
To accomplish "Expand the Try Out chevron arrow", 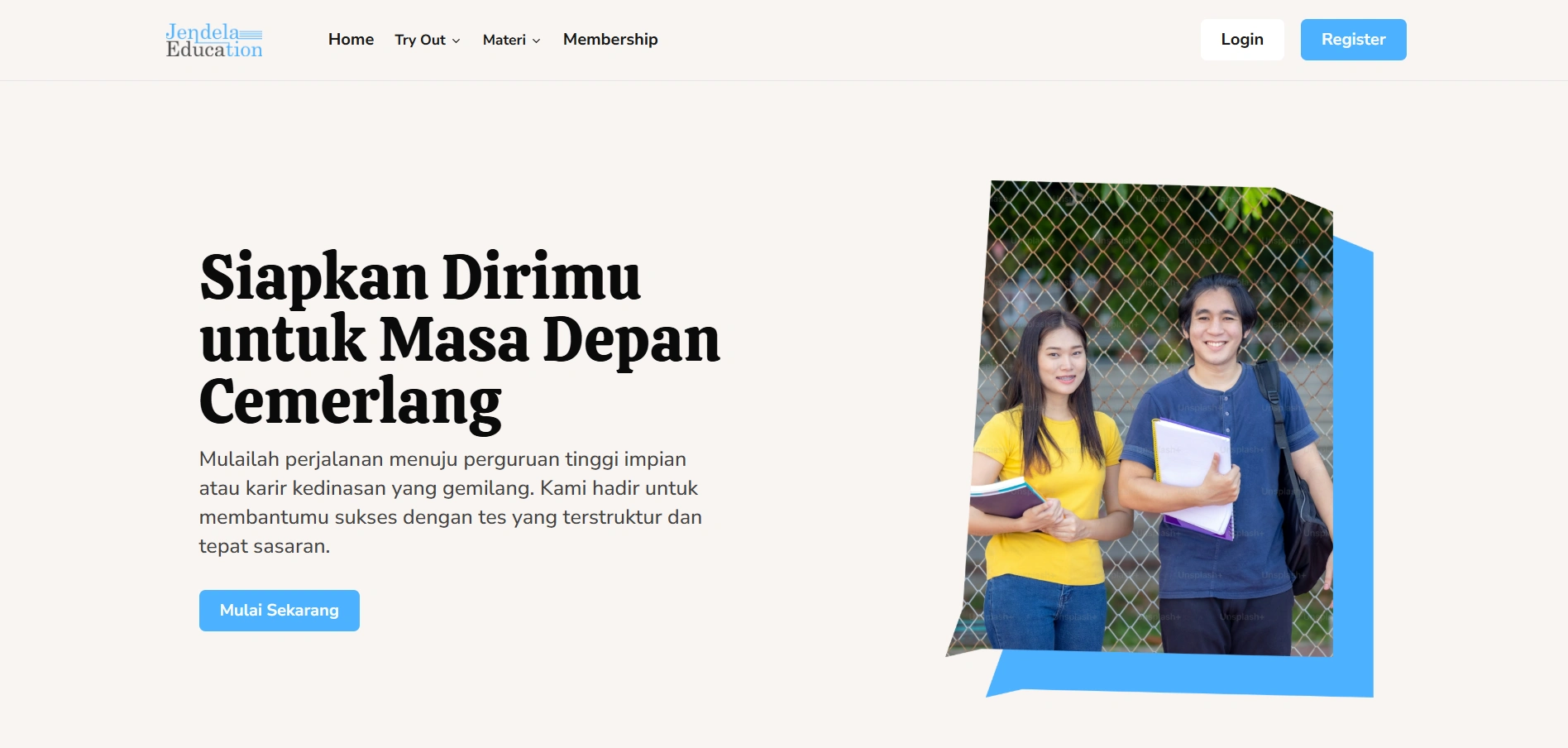I will [456, 41].
